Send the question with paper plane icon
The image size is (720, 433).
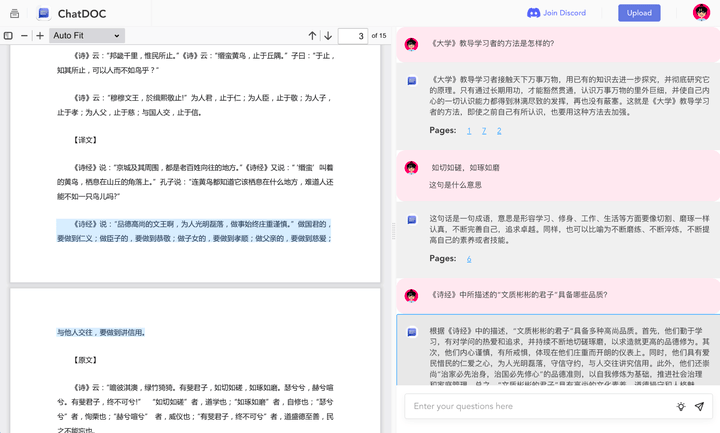coord(699,406)
